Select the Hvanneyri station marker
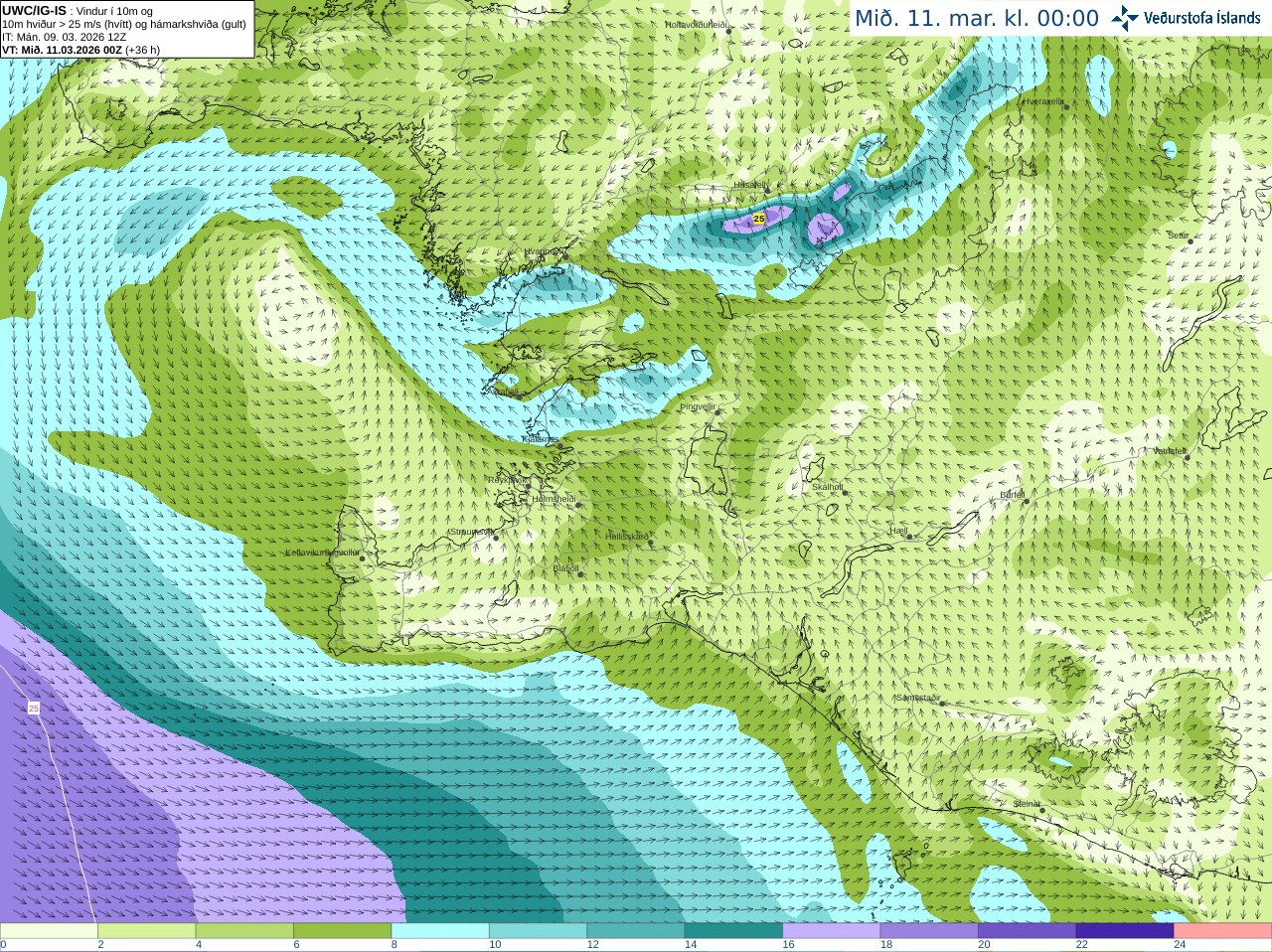Screen dimensions: 1272x952 (x=564, y=255)
